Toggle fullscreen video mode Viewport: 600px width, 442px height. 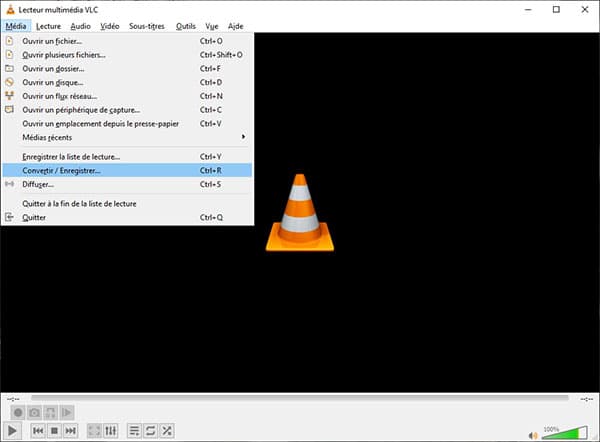[x=94, y=431]
